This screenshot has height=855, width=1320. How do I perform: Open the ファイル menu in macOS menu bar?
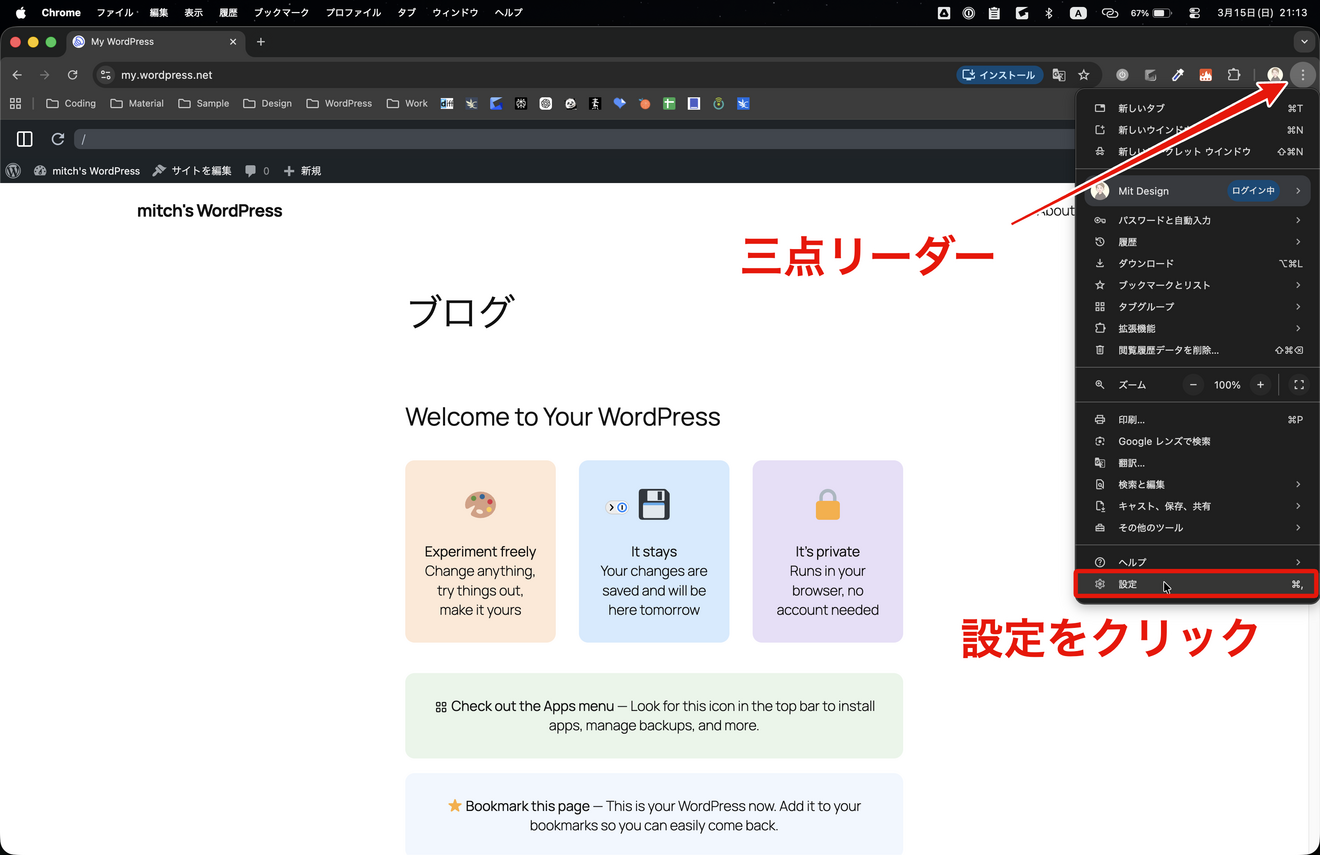[x=114, y=13]
